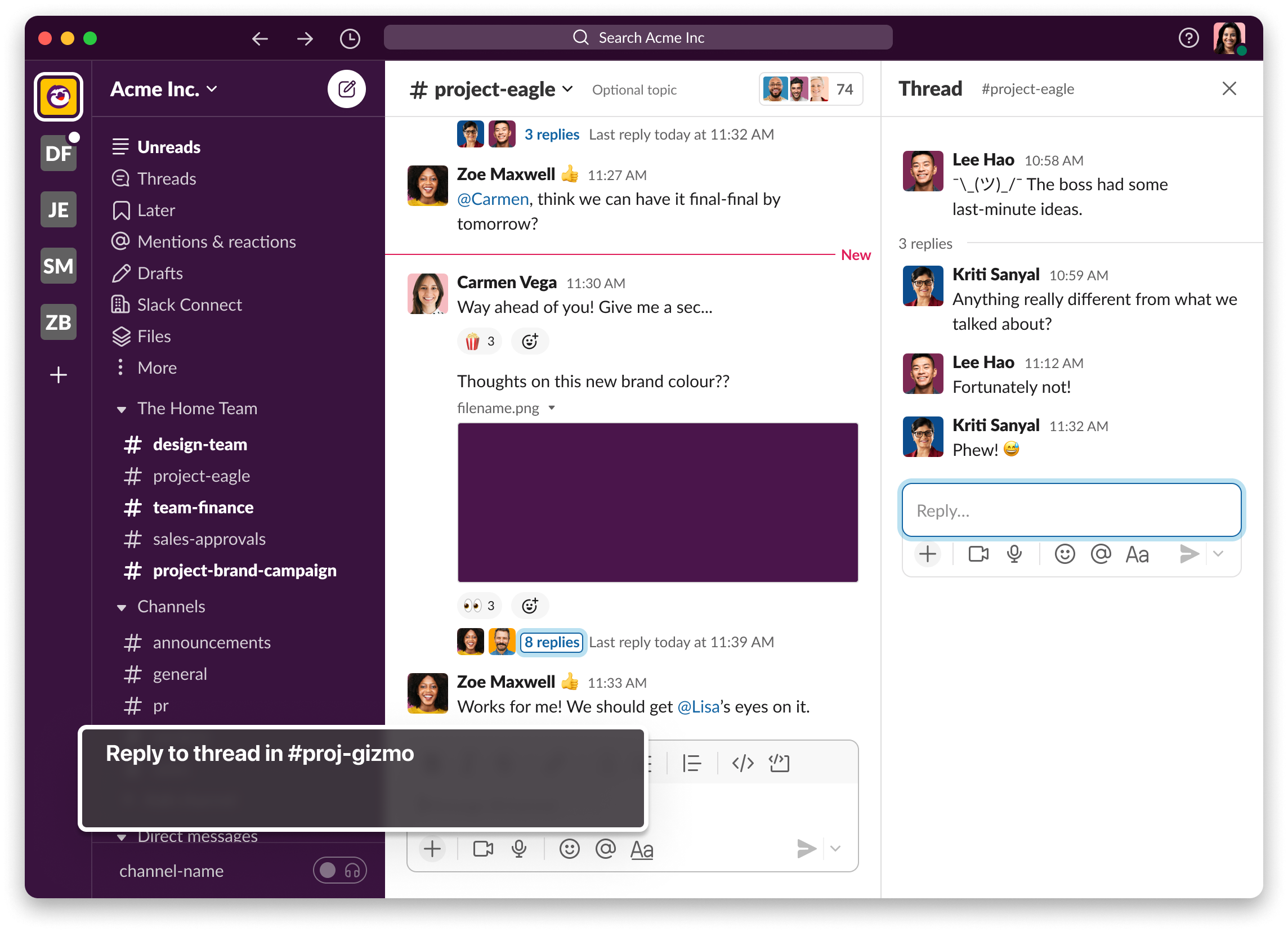Viewport: 1288px width, 932px height.
Task: Expand The Home Team section in sidebar
Action: (119, 408)
